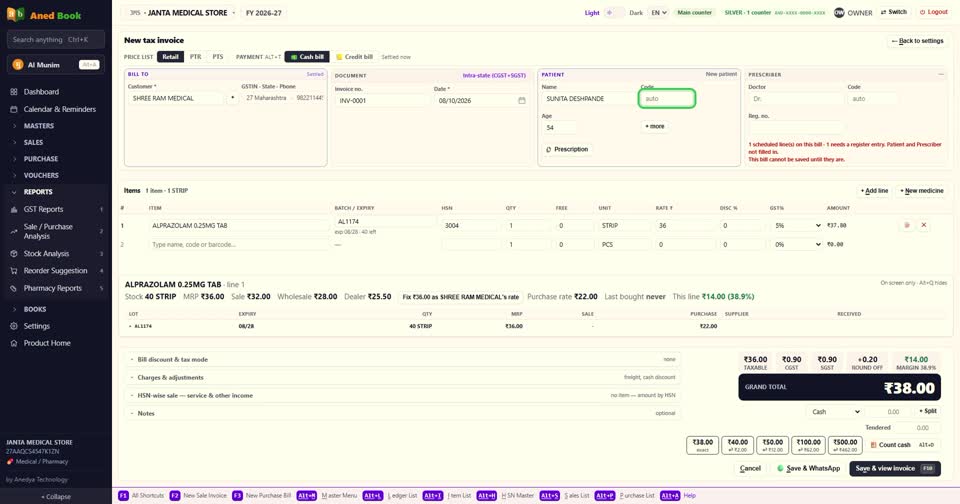Click Save & view invoice button
The width and height of the screenshot is (960, 504).
894,468
